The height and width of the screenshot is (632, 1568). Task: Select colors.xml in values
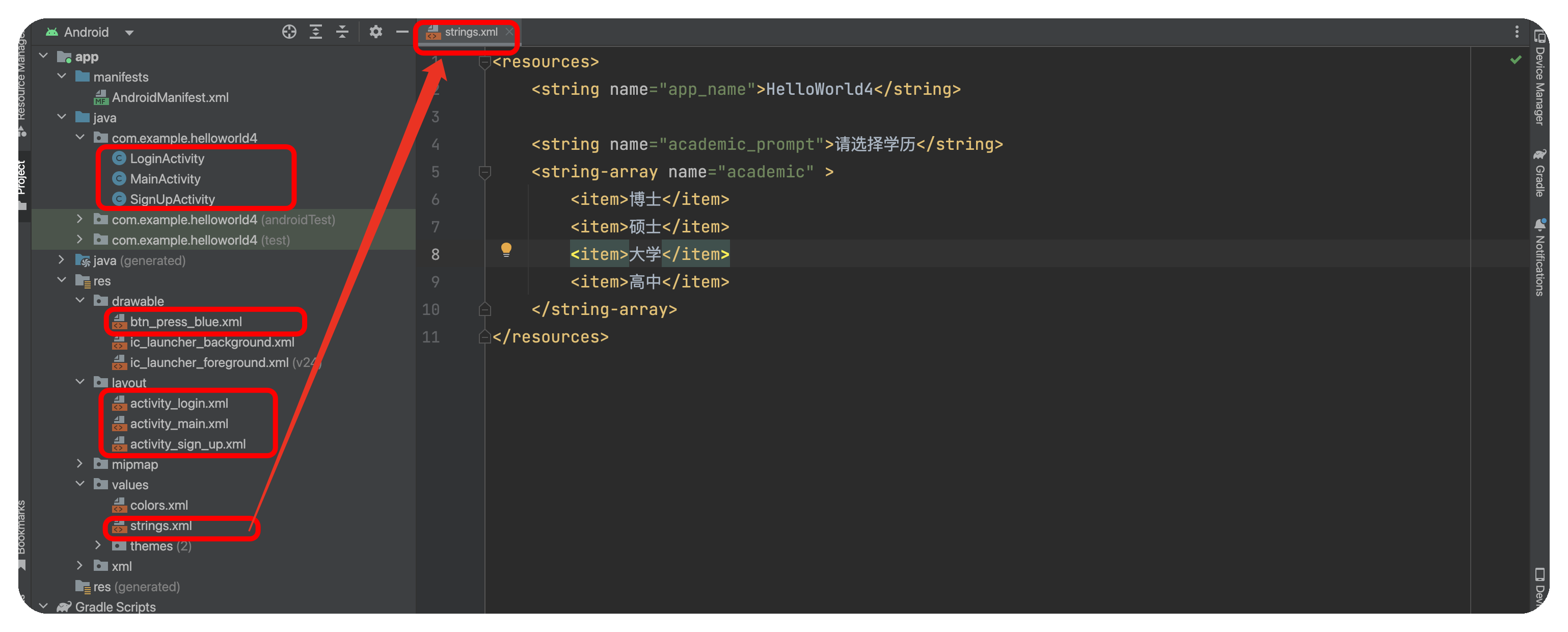pos(150,506)
